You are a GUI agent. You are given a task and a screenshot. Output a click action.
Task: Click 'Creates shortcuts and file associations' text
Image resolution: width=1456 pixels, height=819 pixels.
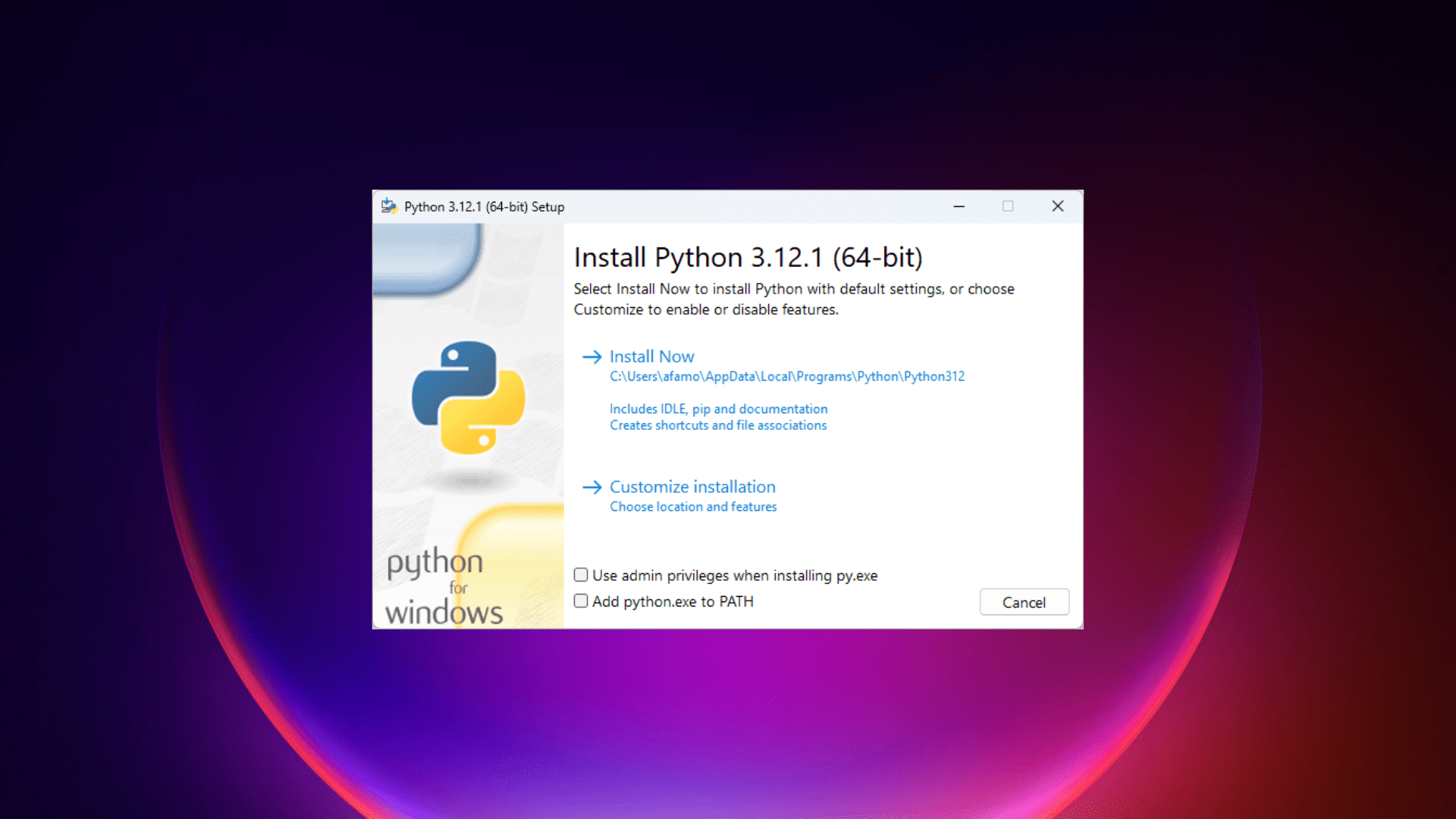click(x=718, y=425)
